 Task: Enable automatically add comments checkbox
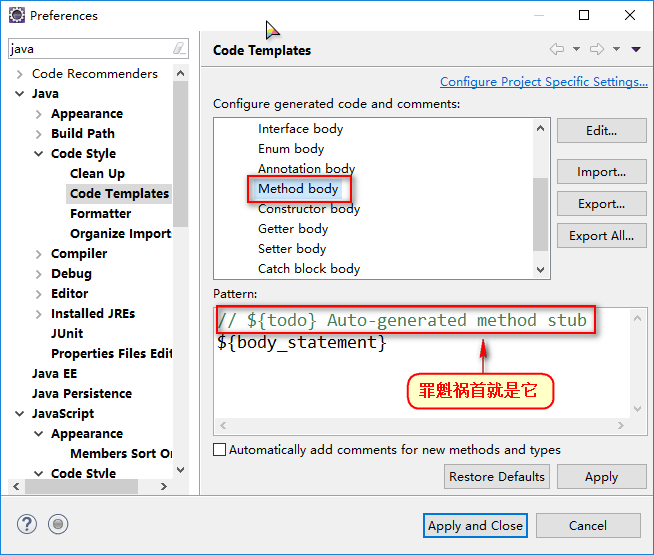tap(219, 450)
